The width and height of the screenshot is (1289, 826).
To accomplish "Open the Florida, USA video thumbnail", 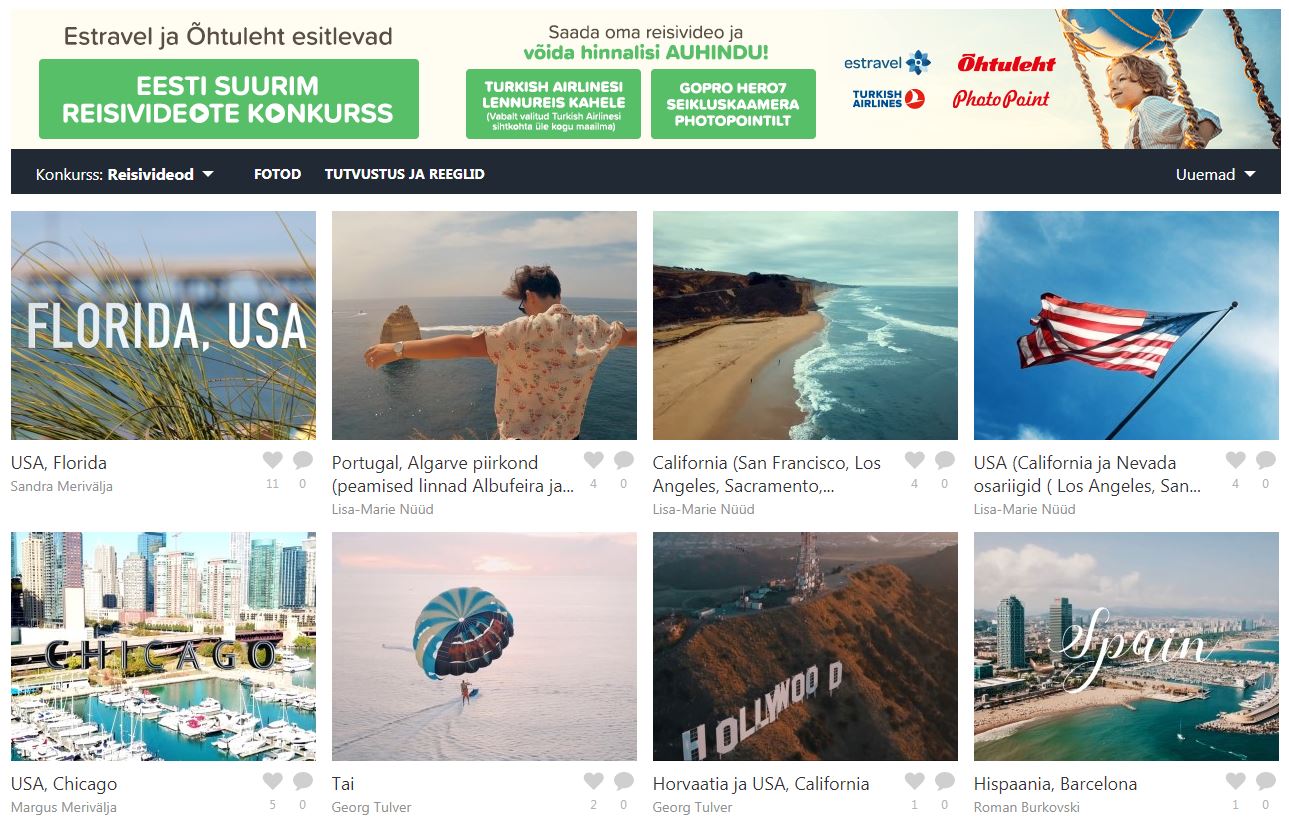I will 163,325.
